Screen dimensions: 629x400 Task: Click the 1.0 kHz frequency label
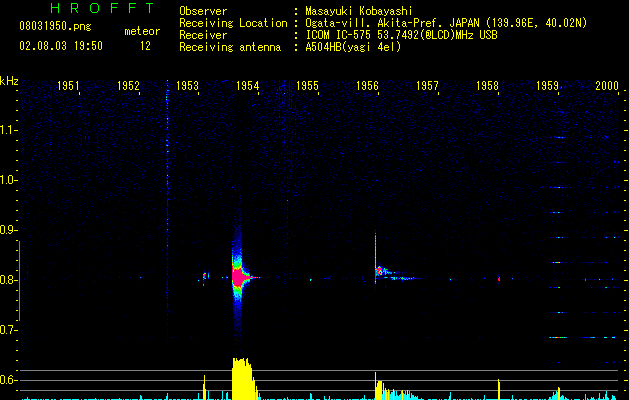tap(7, 180)
